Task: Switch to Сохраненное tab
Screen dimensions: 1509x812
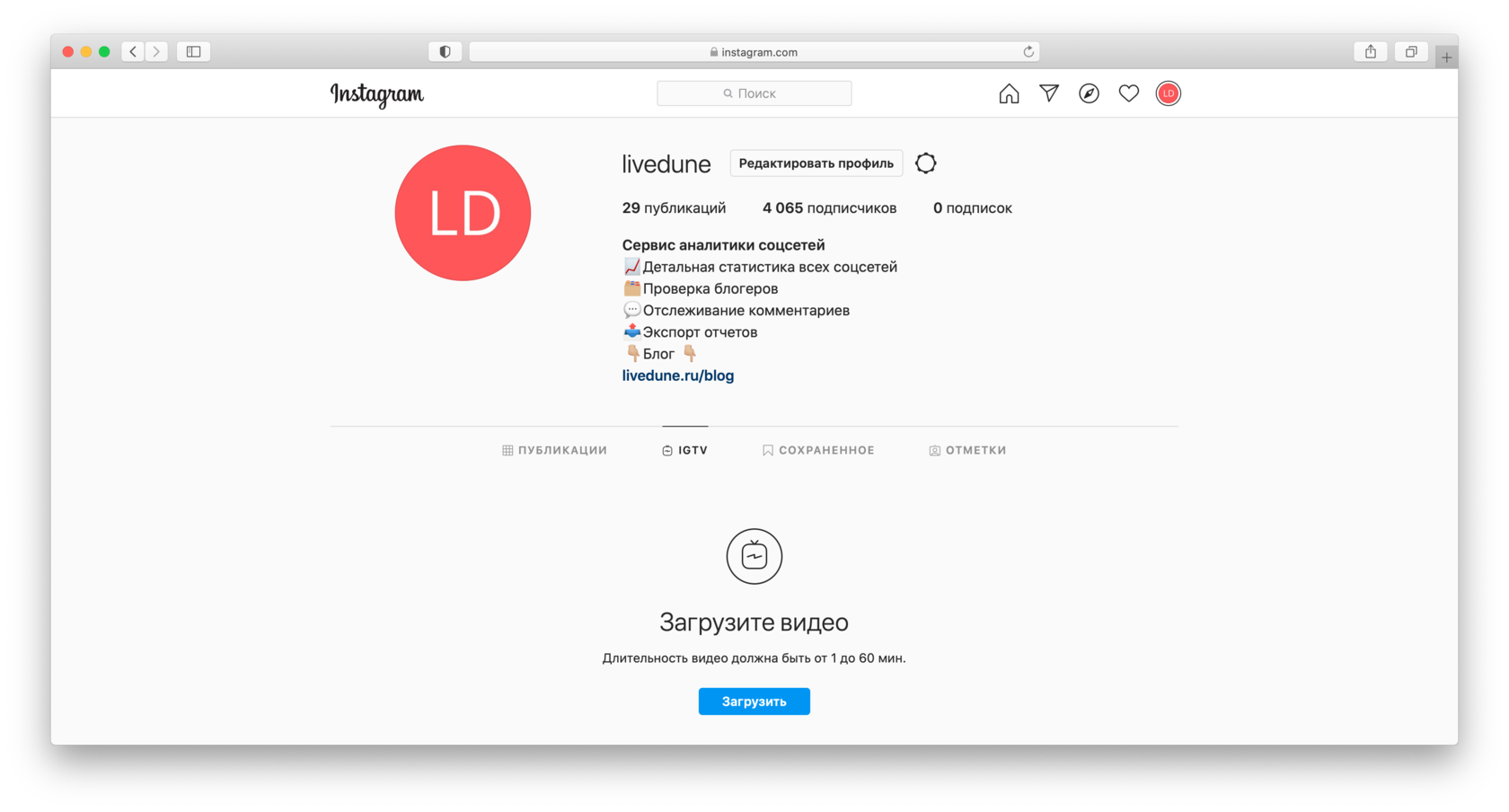Action: pos(818,450)
